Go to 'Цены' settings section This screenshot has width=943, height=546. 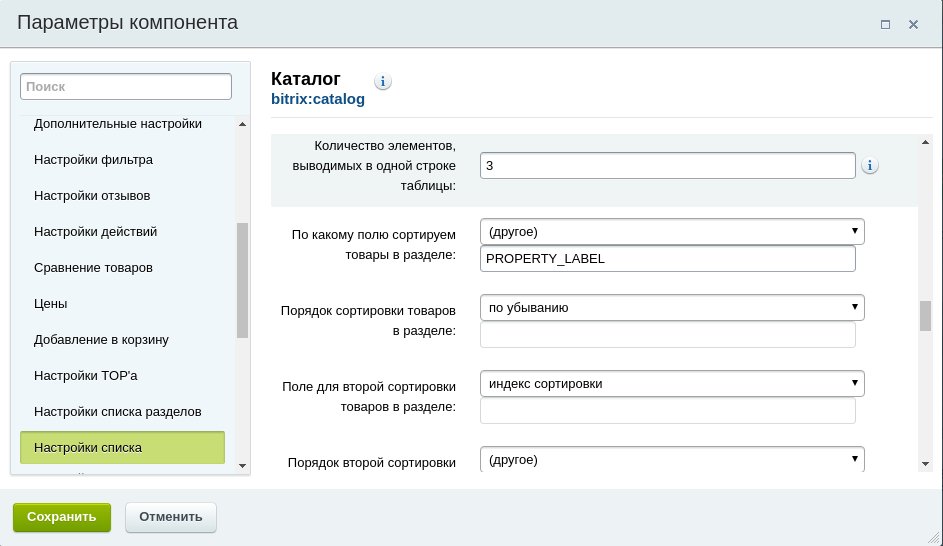click(x=51, y=304)
